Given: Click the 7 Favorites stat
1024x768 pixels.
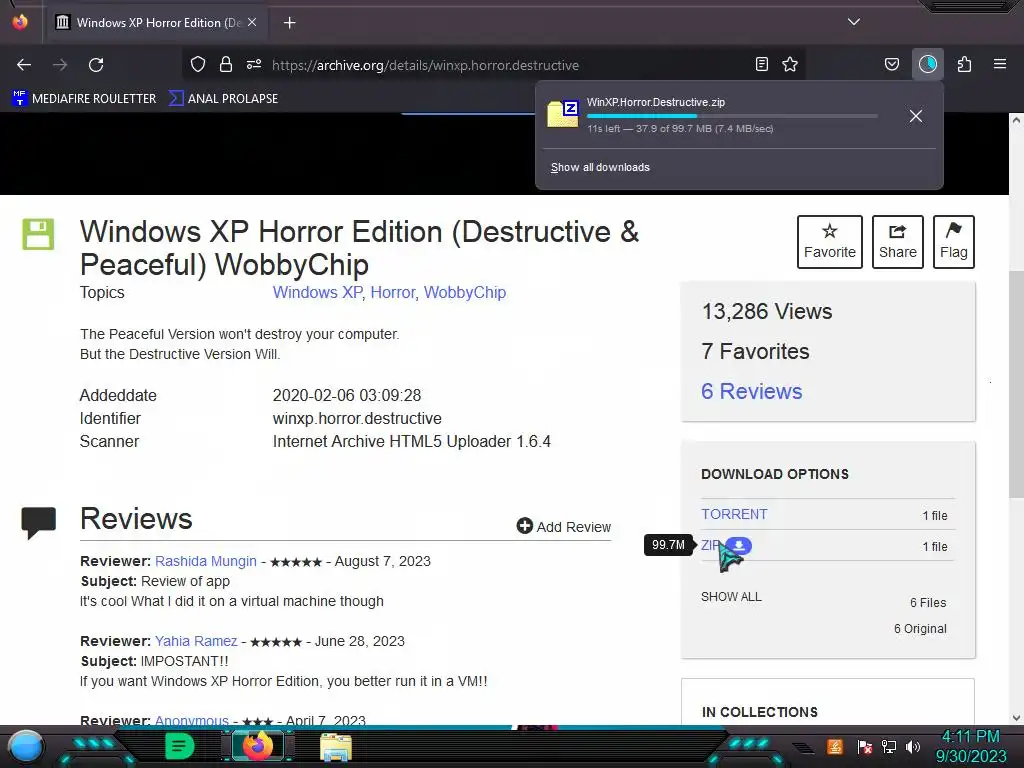Looking at the screenshot, I should pos(755,351).
